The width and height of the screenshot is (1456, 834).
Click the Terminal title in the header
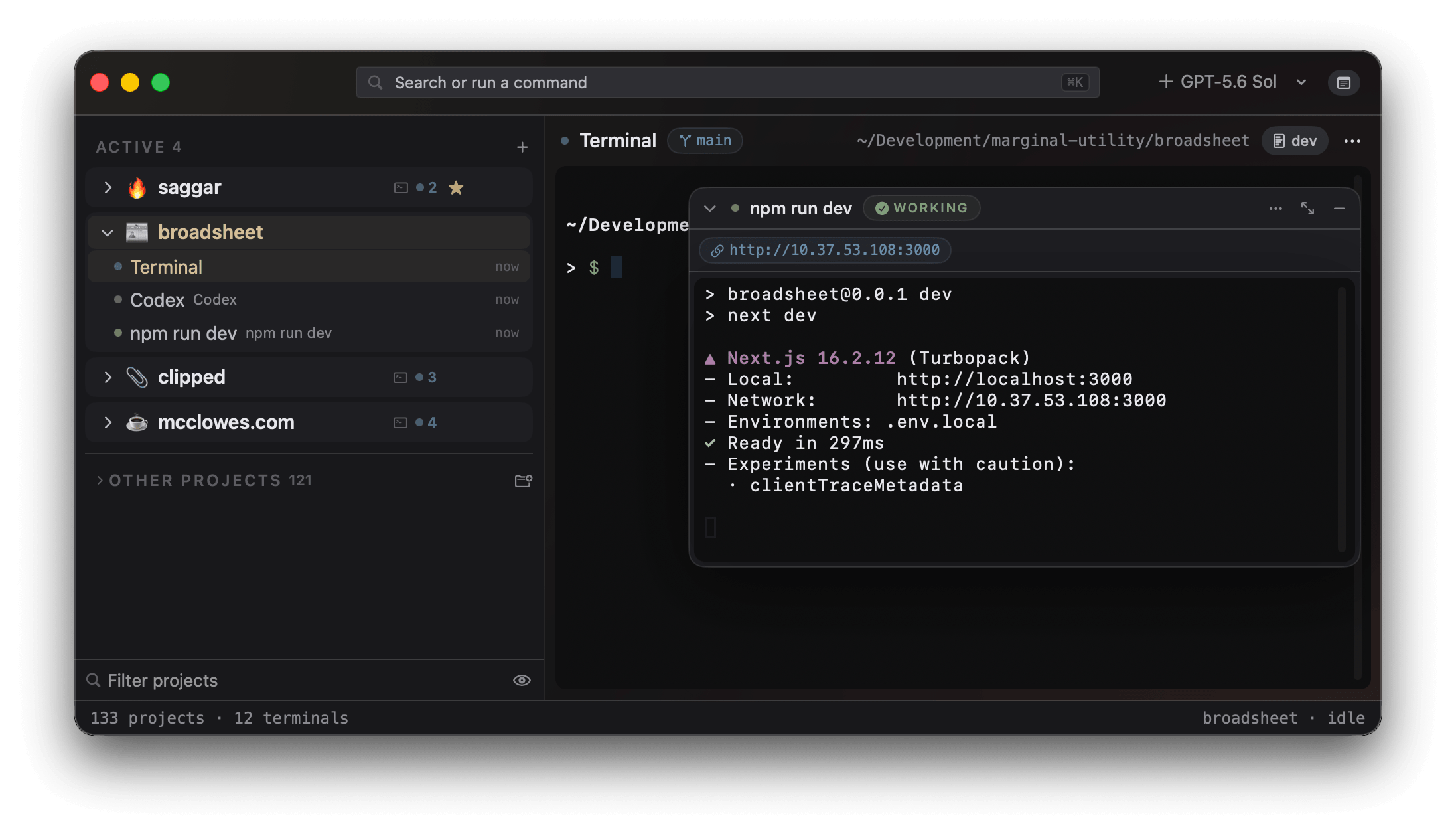[x=618, y=141]
